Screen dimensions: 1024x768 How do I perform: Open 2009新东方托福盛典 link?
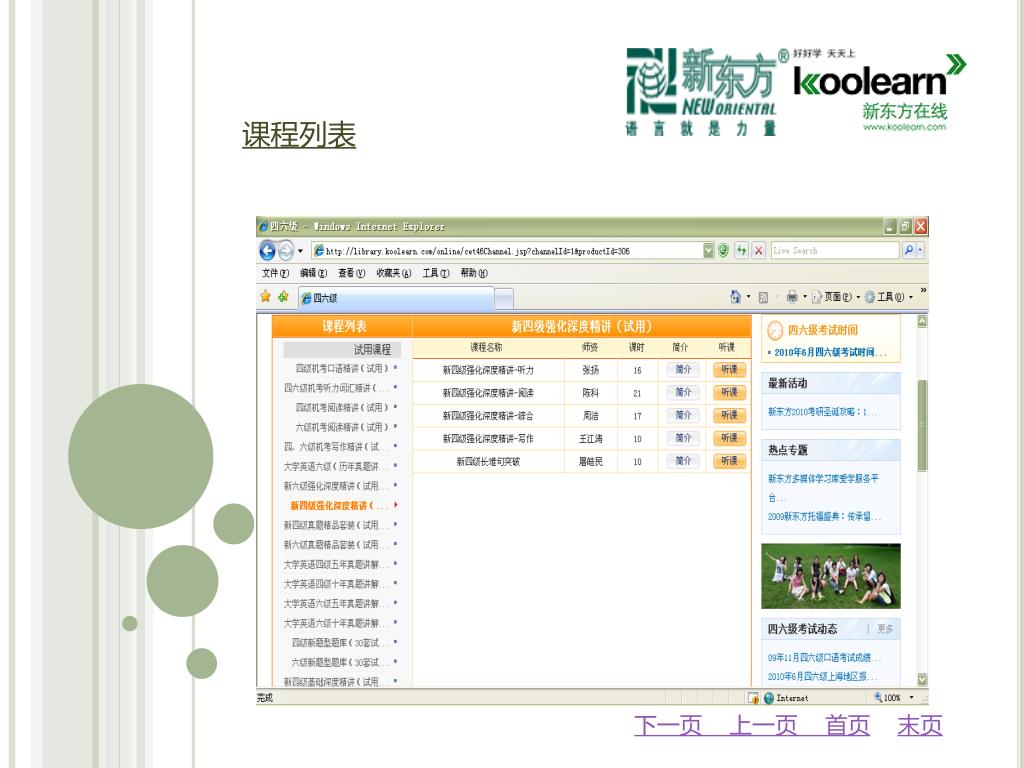(x=824, y=517)
